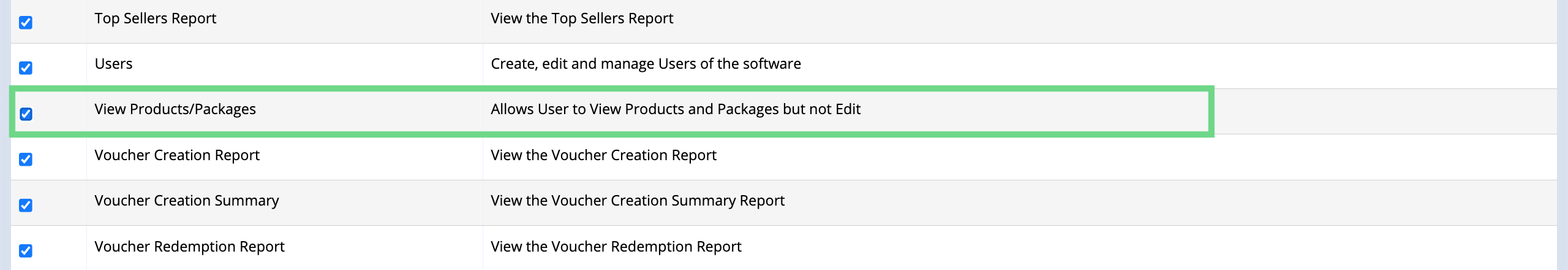Select the 'View the Voucher Redemption Report' description
This screenshot has height=270, width=1568.
[616, 247]
